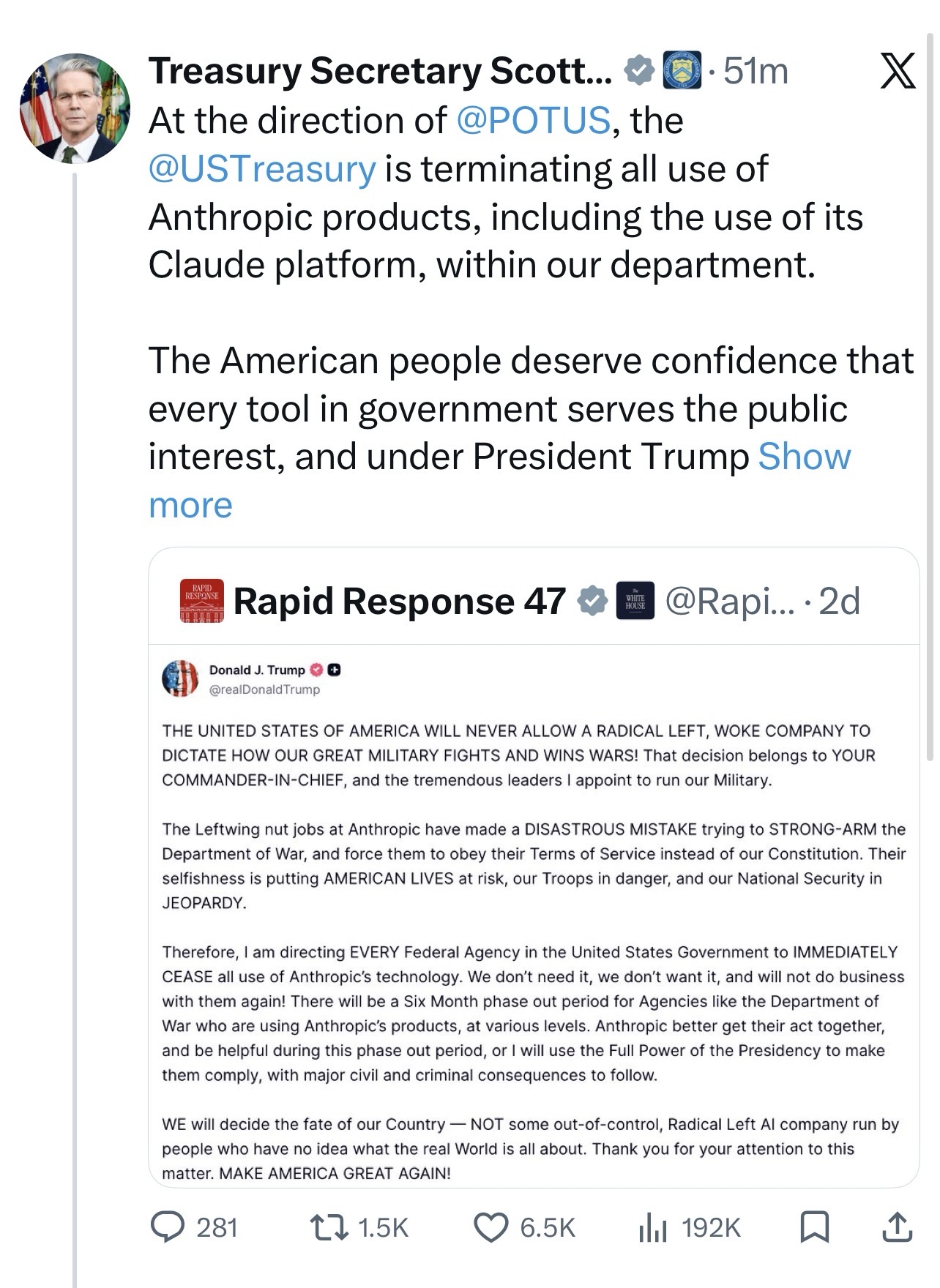Bookmark this post

814,1227
